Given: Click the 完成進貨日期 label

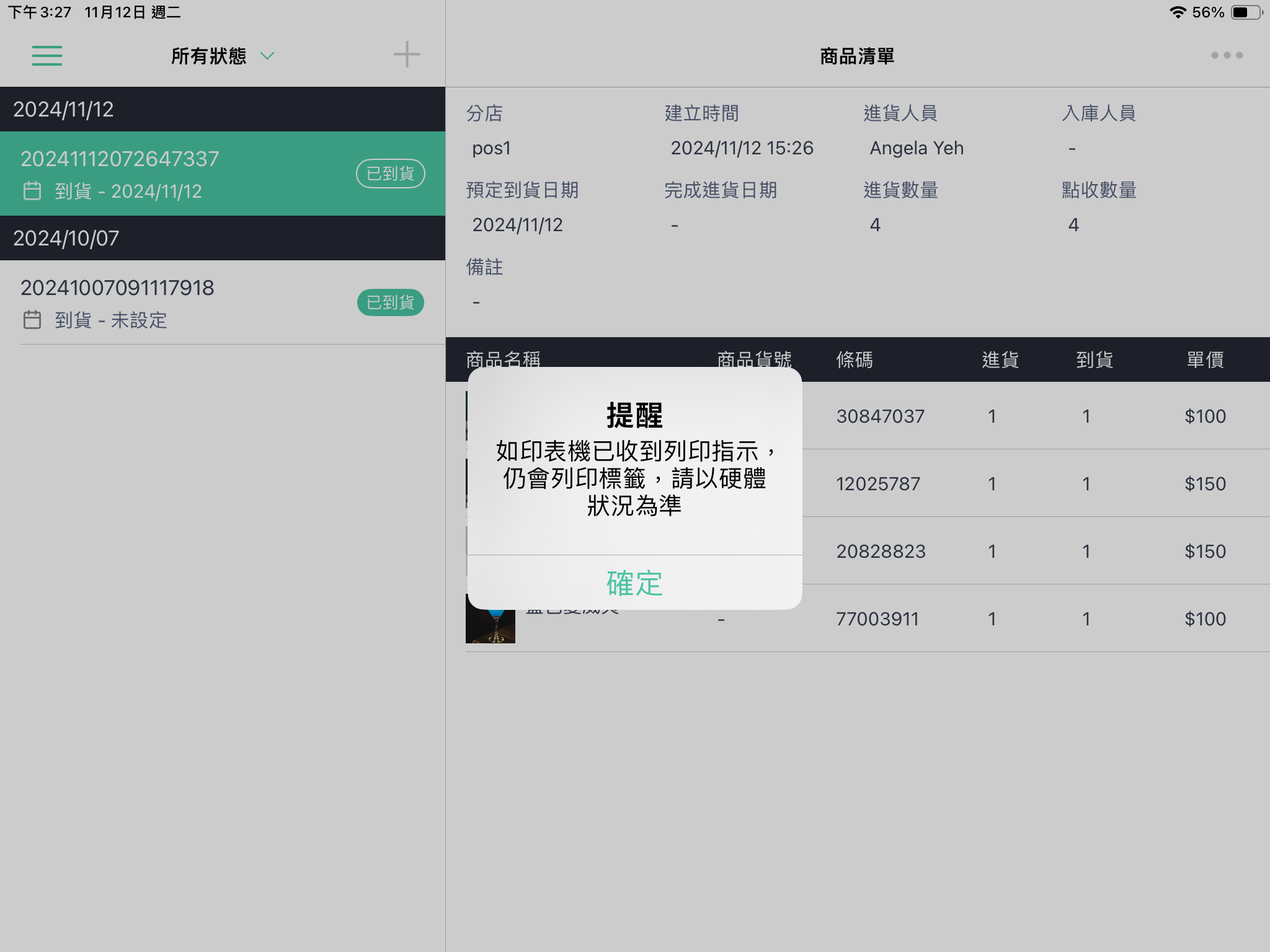Looking at the screenshot, I should pyautogui.click(x=721, y=190).
